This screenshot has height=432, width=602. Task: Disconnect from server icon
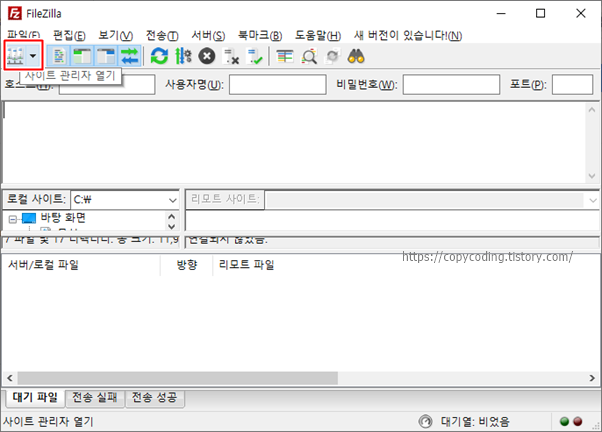(x=231, y=56)
